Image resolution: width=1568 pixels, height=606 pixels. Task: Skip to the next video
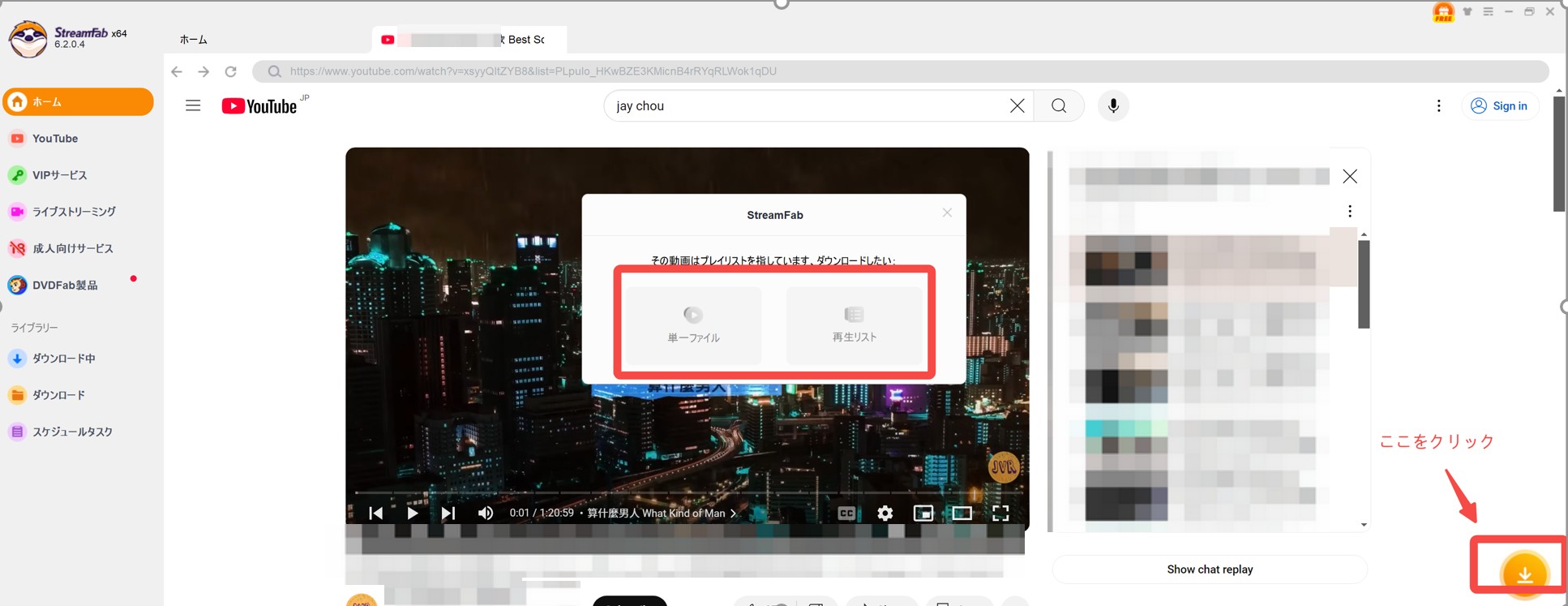[x=448, y=513]
